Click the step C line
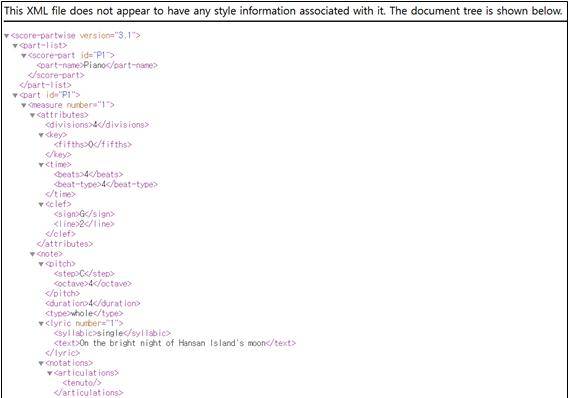Screen dimensions: 568x398 pyautogui.click(x=84, y=273)
